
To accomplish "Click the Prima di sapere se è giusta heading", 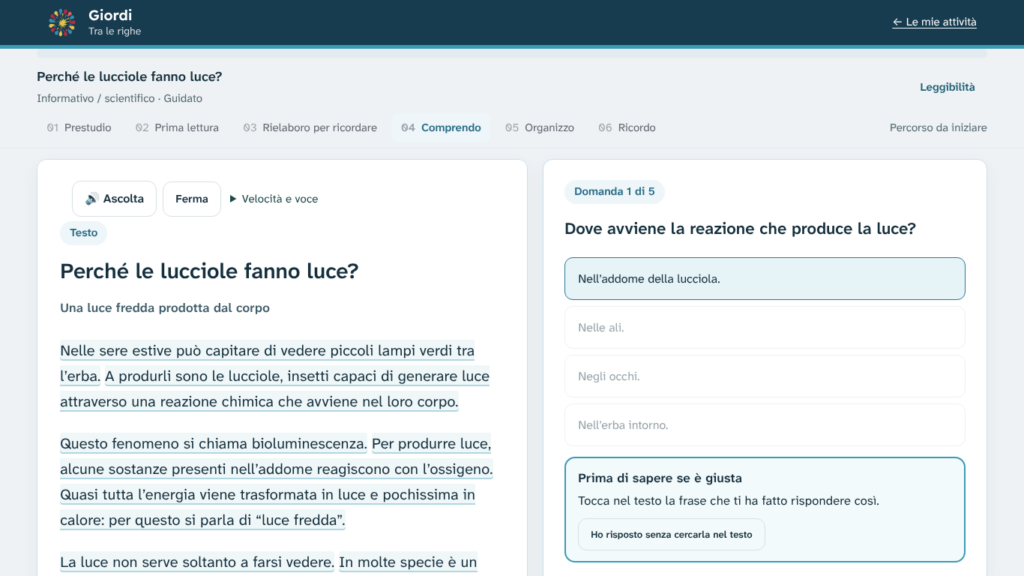I will point(660,478).
